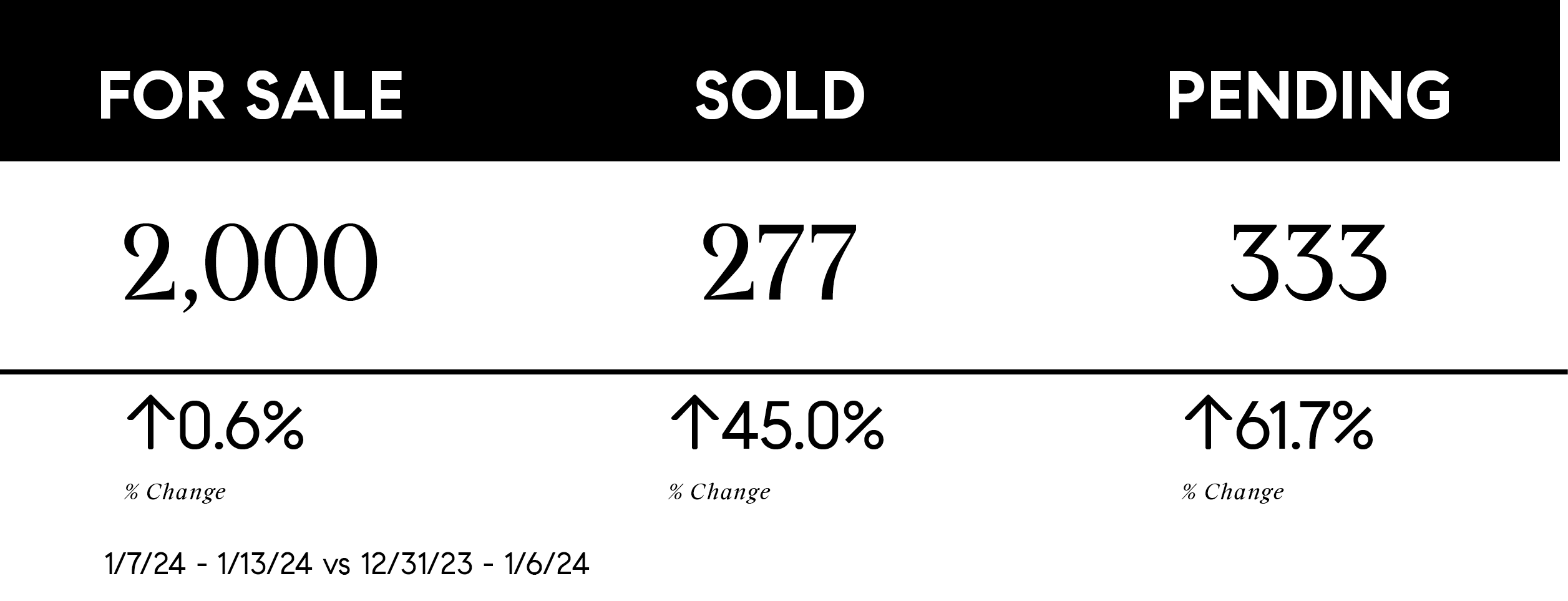Image resolution: width=1568 pixels, height=601 pixels.
Task: Click the horizontal divider line below the counts
Action: 784,373
